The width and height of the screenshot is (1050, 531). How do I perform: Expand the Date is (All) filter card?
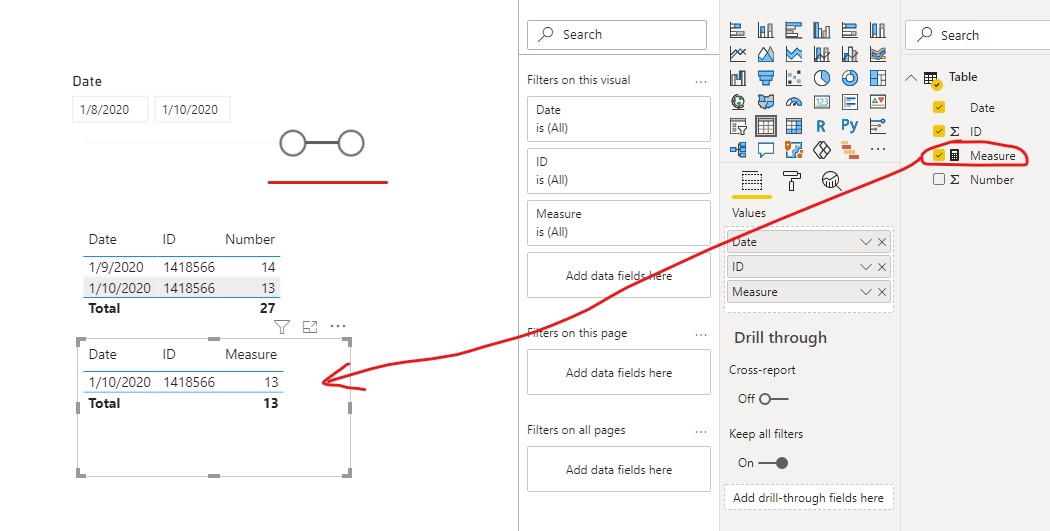pyautogui.click(x=619, y=119)
